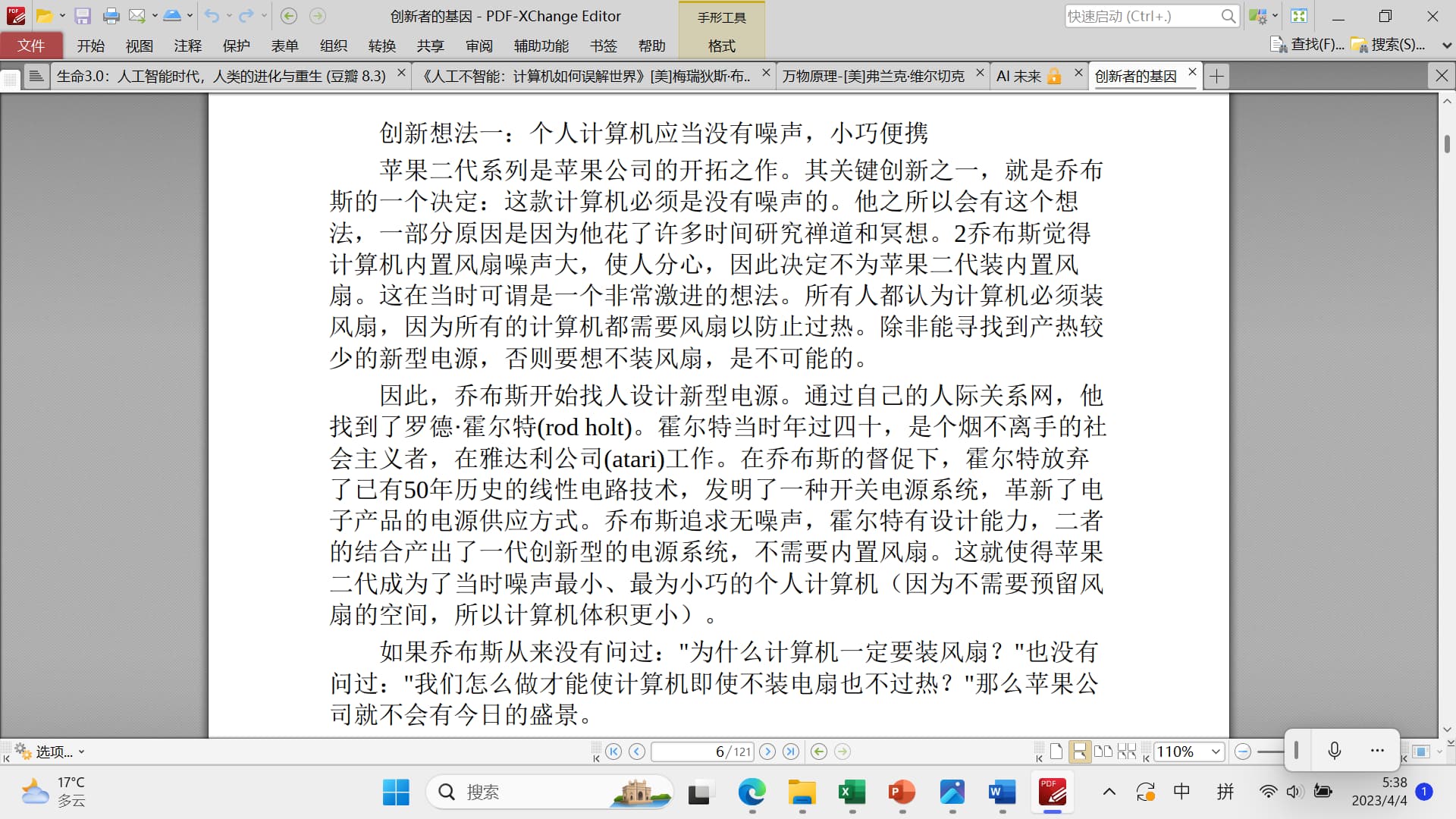The width and height of the screenshot is (1456, 819).
Task: Click the Save icon in quick toolbar
Action: coord(83,16)
